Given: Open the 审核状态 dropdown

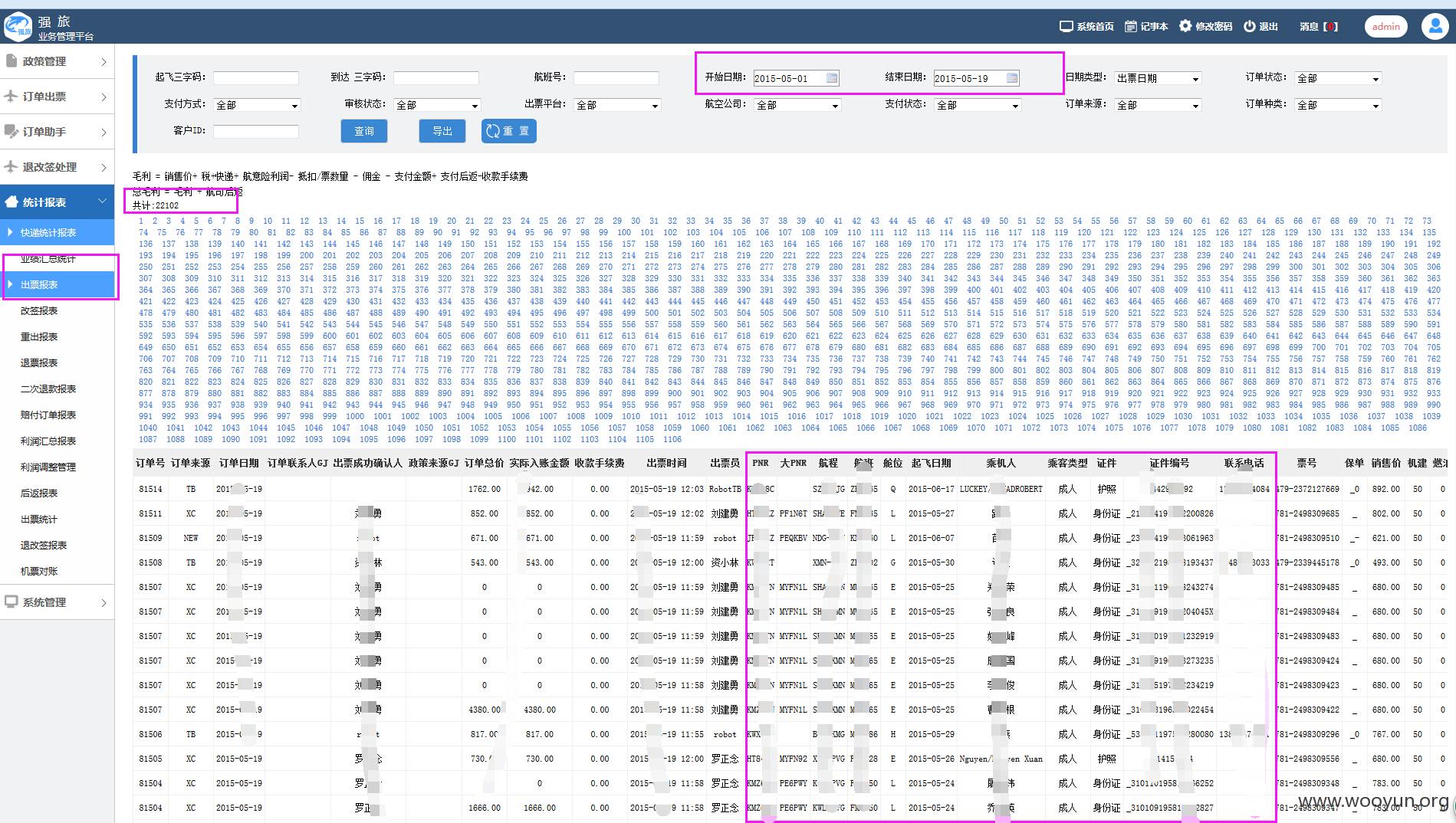Looking at the screenshot, I should coord(437,105).
